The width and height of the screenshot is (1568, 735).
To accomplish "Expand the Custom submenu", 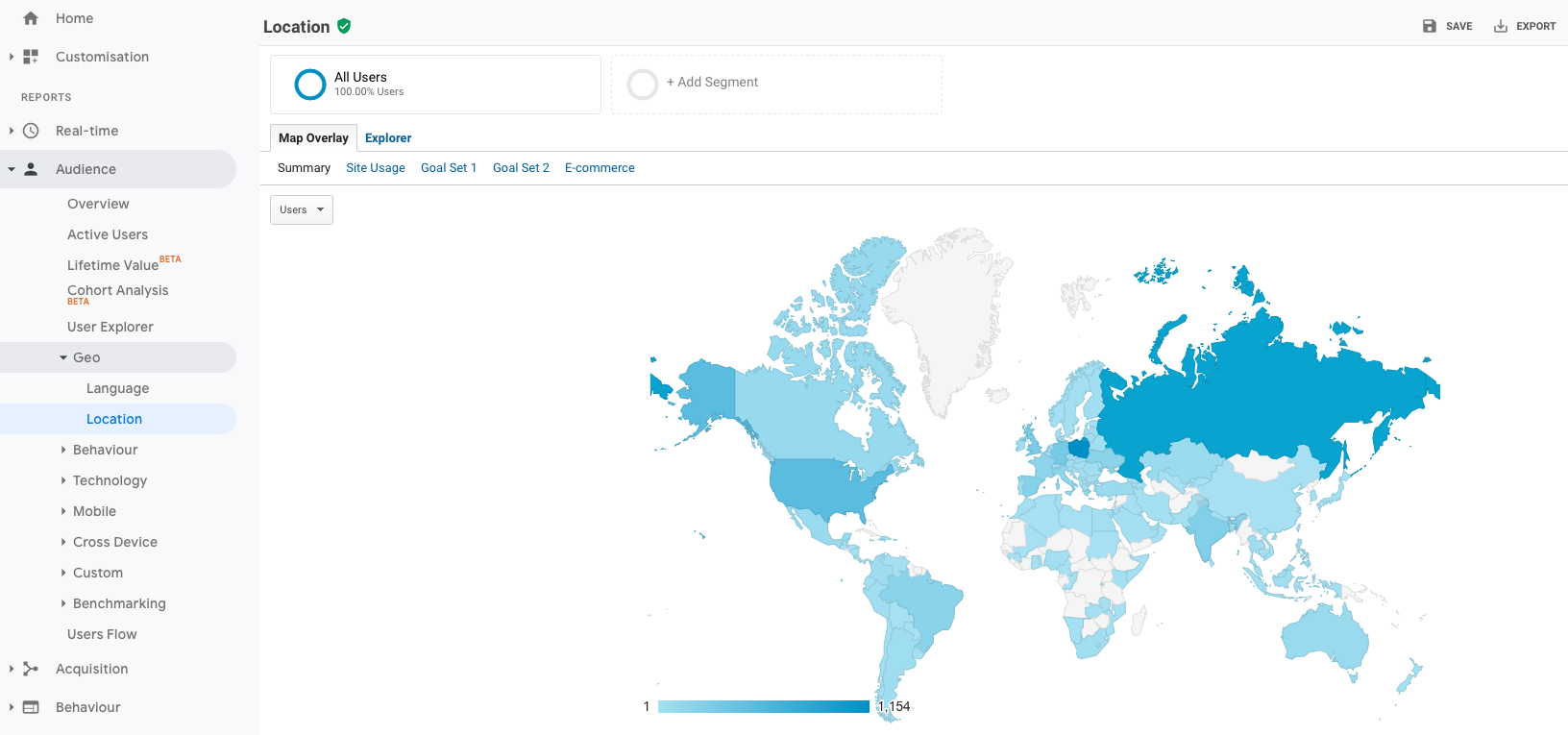I will (63, 573).
